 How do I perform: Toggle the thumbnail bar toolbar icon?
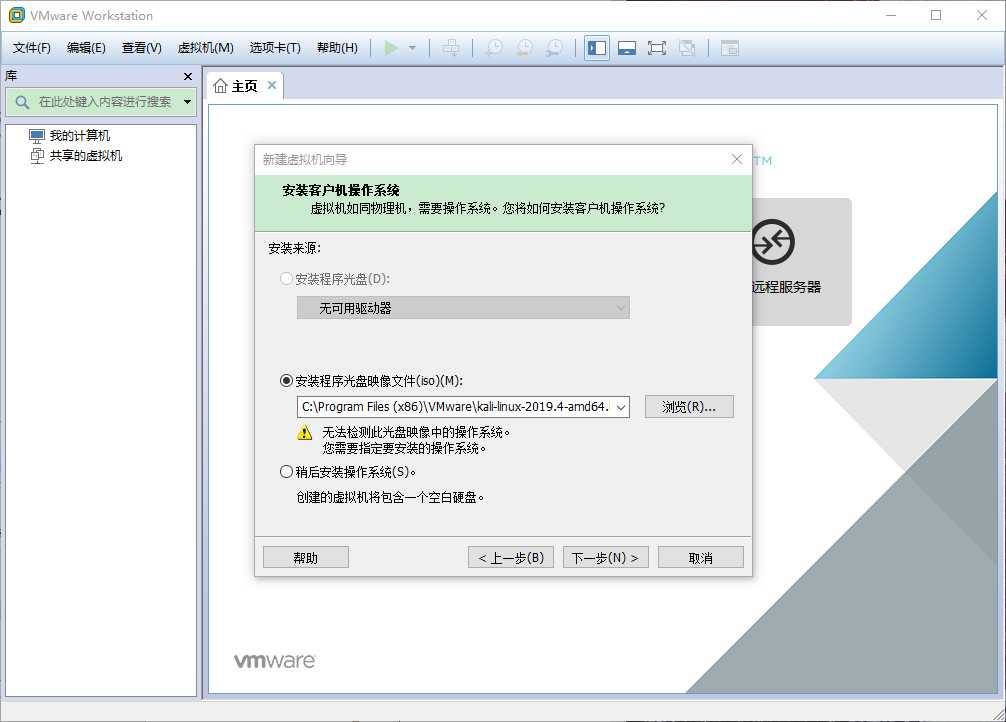(627, 48)
